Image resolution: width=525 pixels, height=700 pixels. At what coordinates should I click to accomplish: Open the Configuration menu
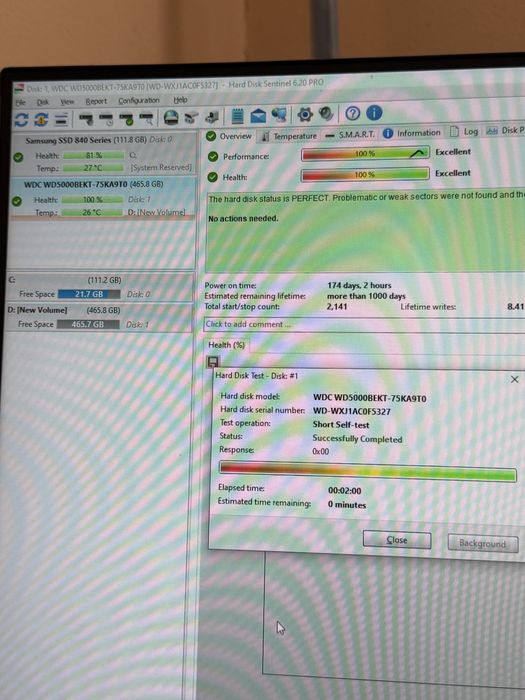coord(139,100)
